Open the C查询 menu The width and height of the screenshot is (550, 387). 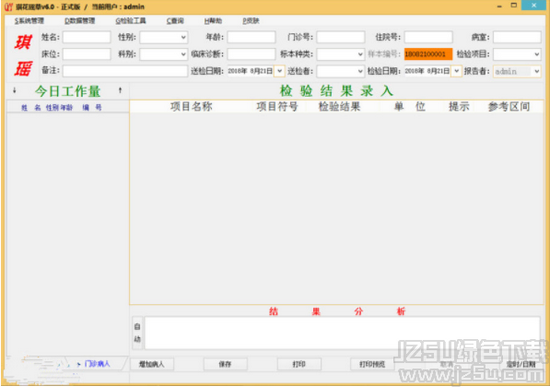[175, 21]
